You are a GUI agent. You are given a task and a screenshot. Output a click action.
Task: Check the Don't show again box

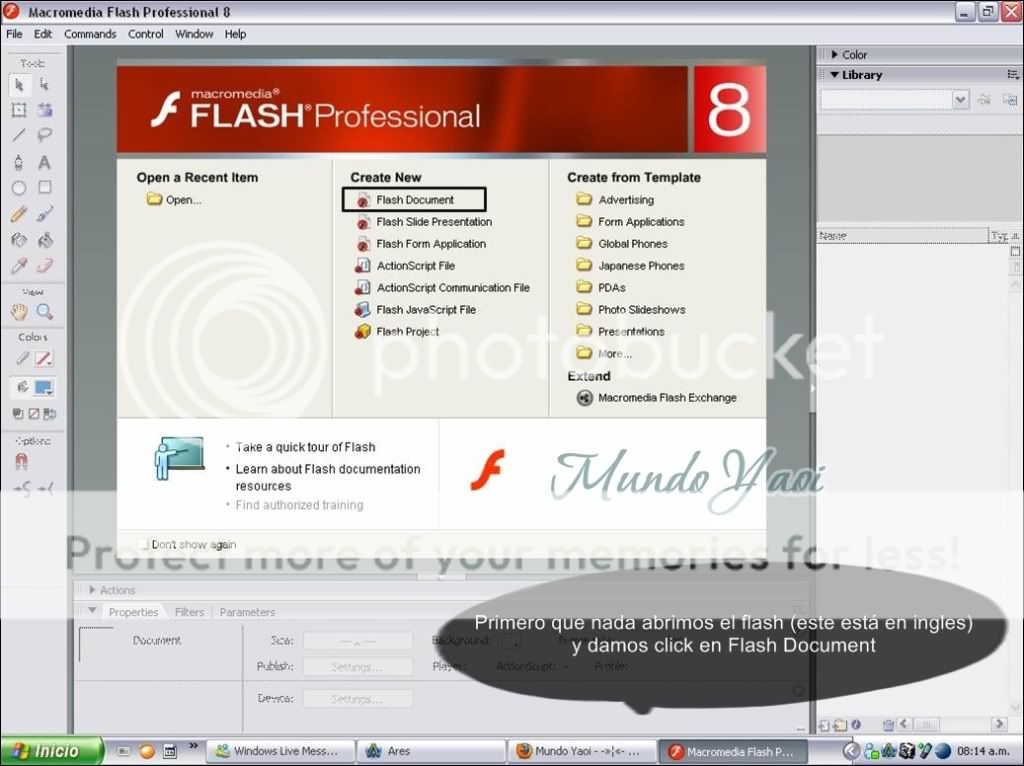pos(143,544)
